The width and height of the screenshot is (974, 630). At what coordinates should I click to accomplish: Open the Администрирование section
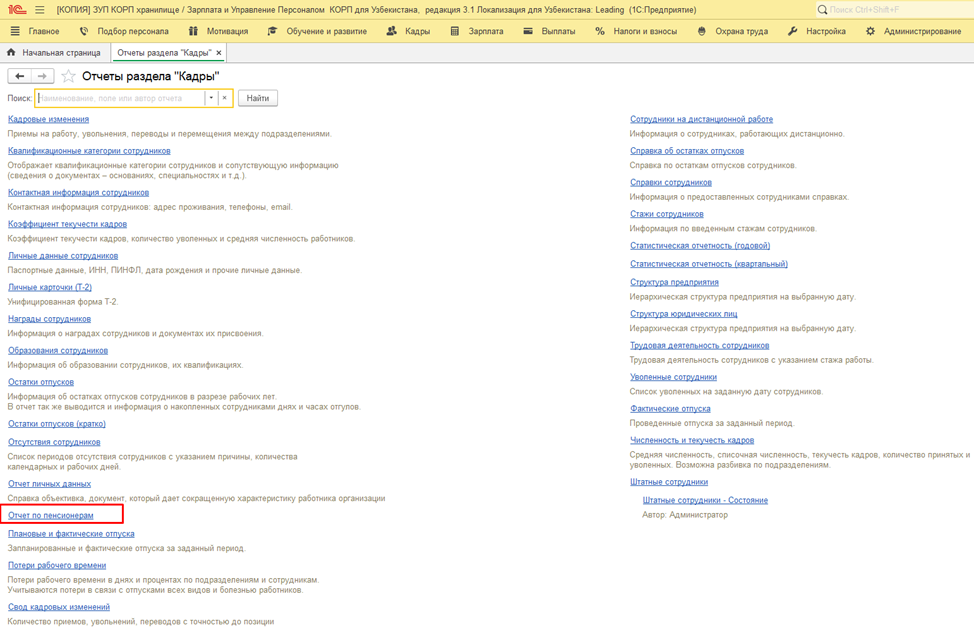912,31
